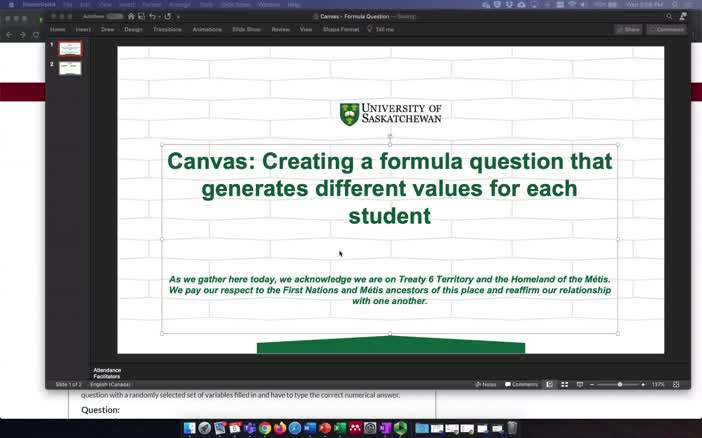Screen dimensions: 702x438
Task: Open the Insert ribbon tab
Action: point(83,30)
